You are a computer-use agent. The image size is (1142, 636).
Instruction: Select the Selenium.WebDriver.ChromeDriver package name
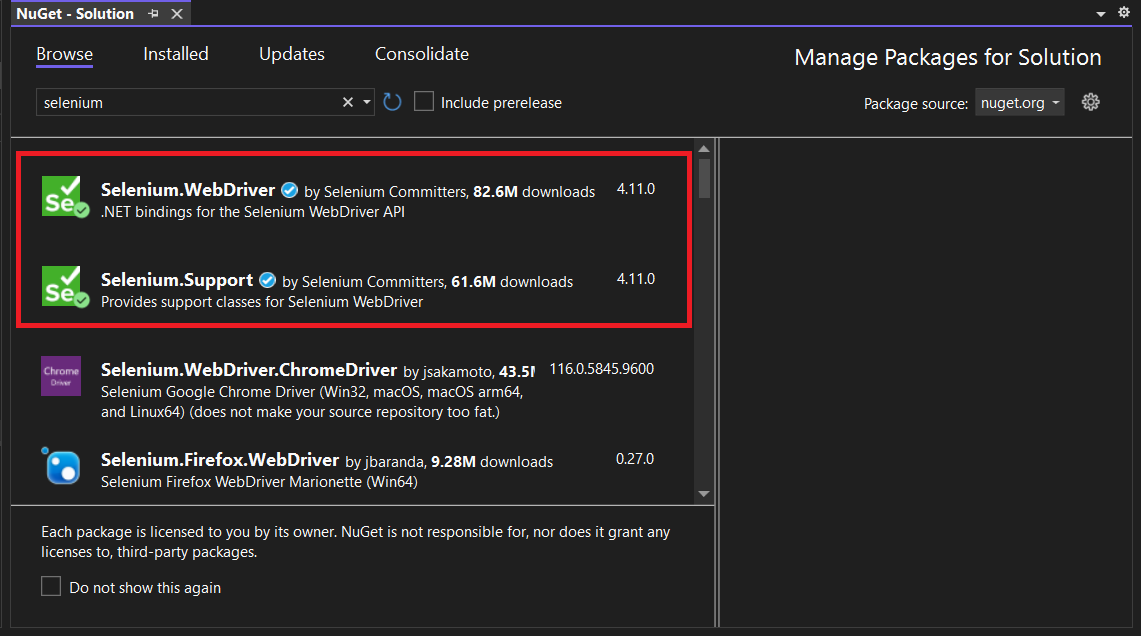[249, 370]
